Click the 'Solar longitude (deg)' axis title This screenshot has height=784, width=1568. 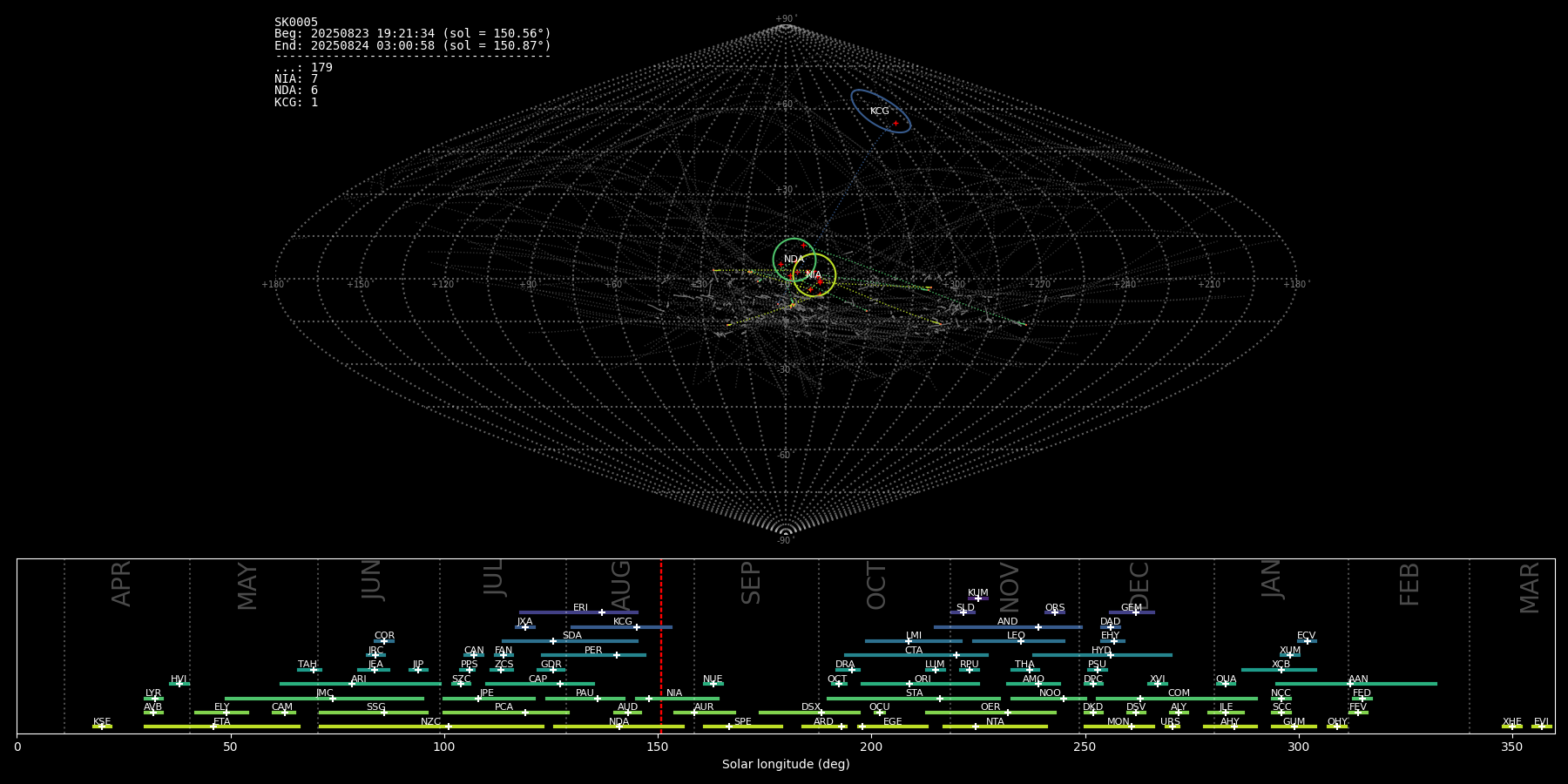(786, 764)
